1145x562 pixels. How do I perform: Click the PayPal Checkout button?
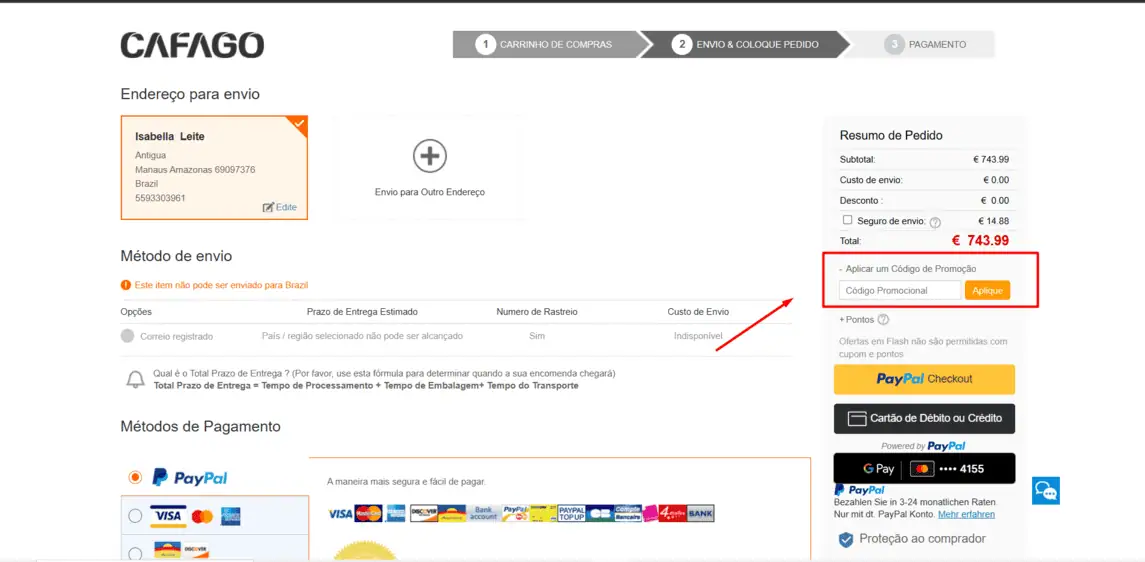[924, 380]
